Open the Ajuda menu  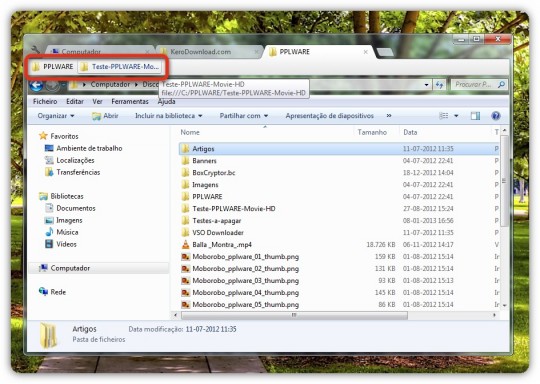(x=166, y=102)
